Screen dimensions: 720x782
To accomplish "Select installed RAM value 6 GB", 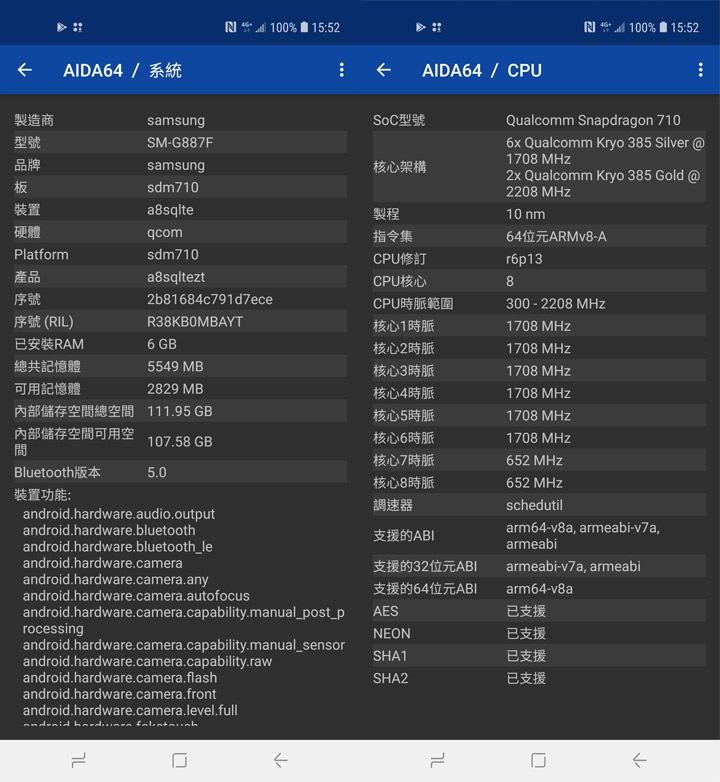I will coord(162,344).
